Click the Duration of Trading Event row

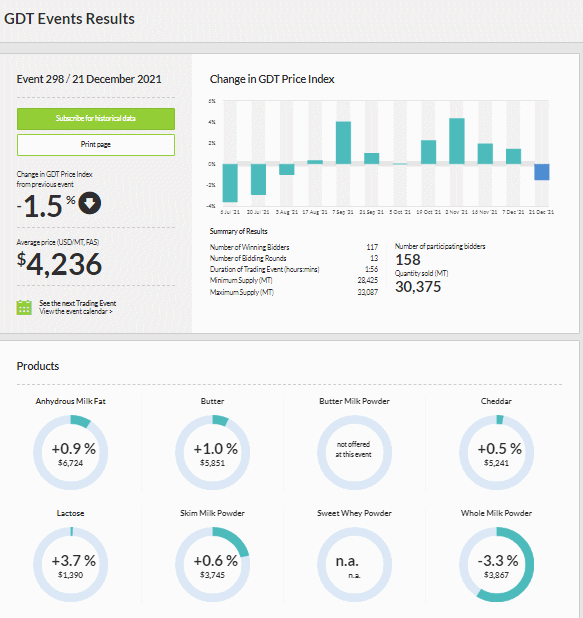[294, 269]
